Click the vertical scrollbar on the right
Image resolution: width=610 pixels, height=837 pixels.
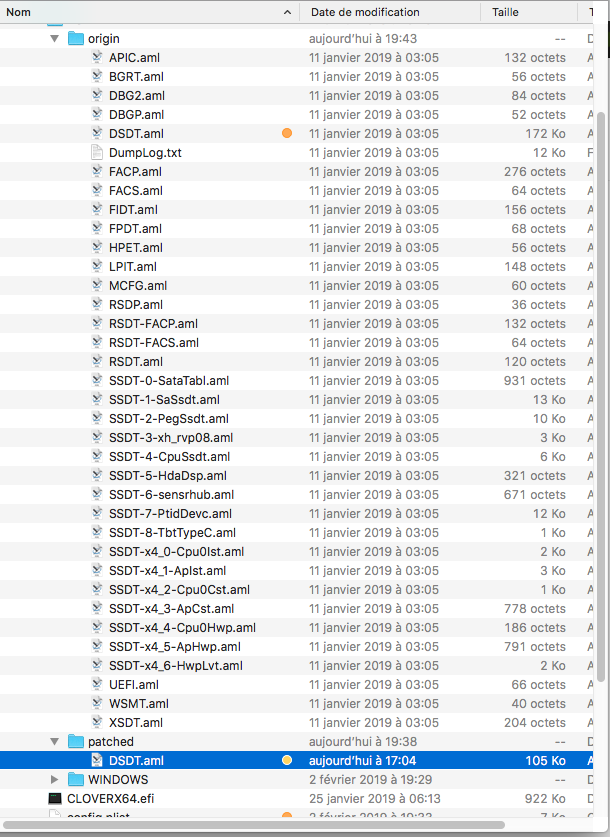[x=600, y=400]
